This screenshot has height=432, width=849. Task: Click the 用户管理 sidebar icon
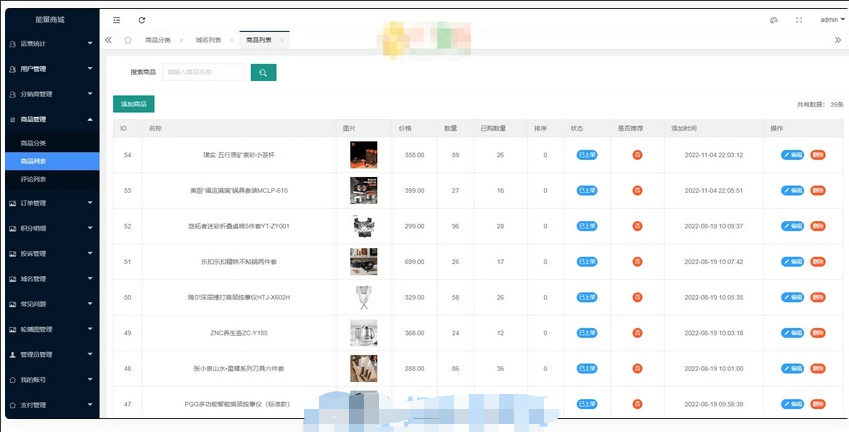tap(13, 69)
